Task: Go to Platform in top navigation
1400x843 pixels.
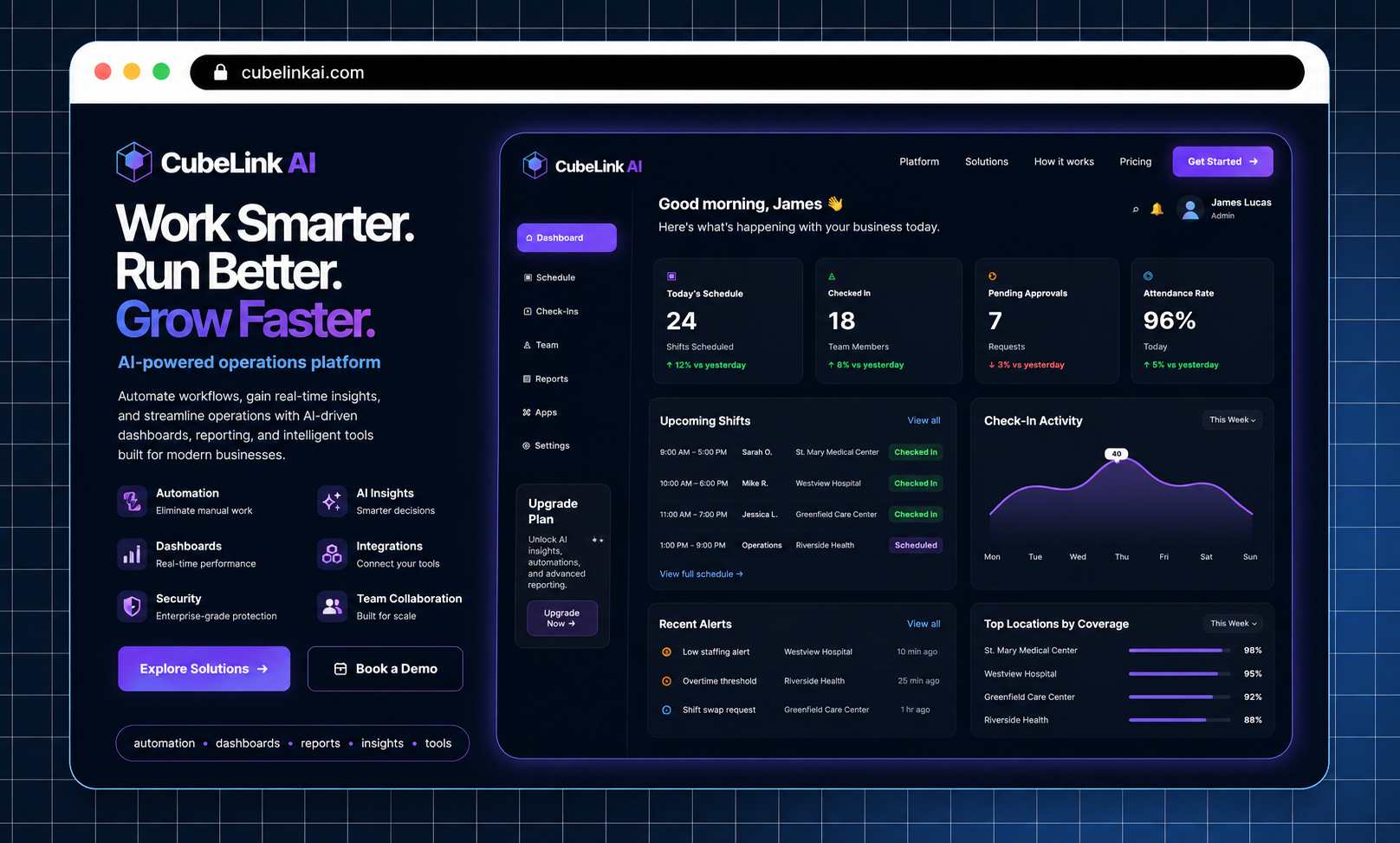Action: (x=919, y=162)
